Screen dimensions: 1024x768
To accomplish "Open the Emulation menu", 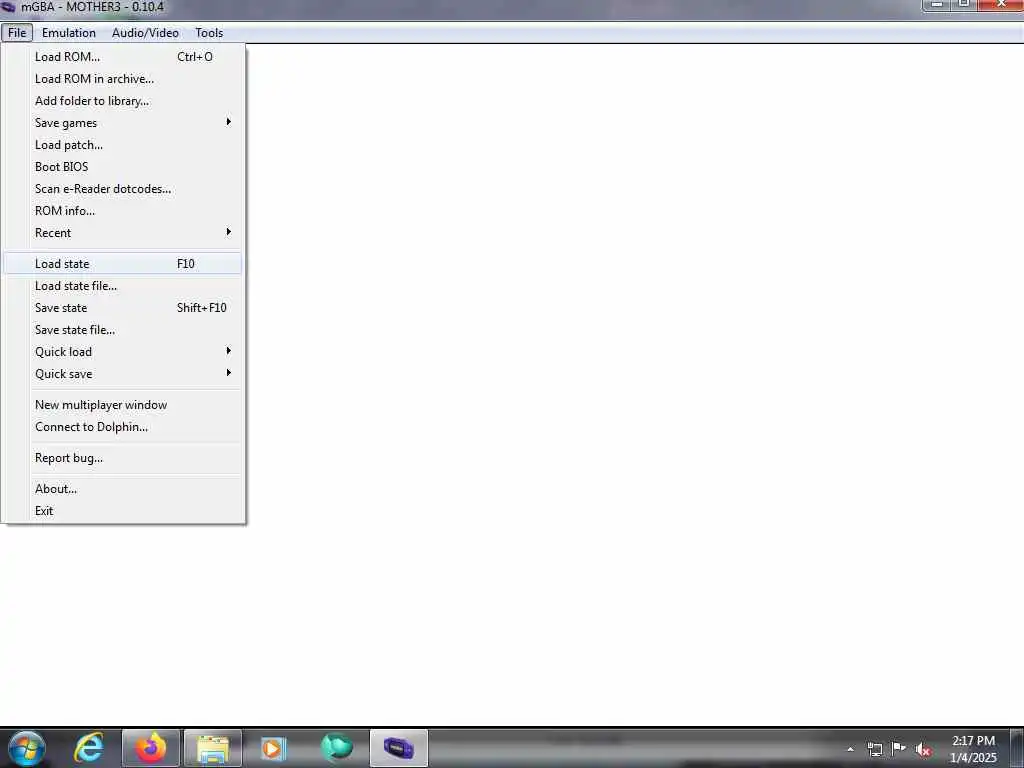I will [69, 33].
